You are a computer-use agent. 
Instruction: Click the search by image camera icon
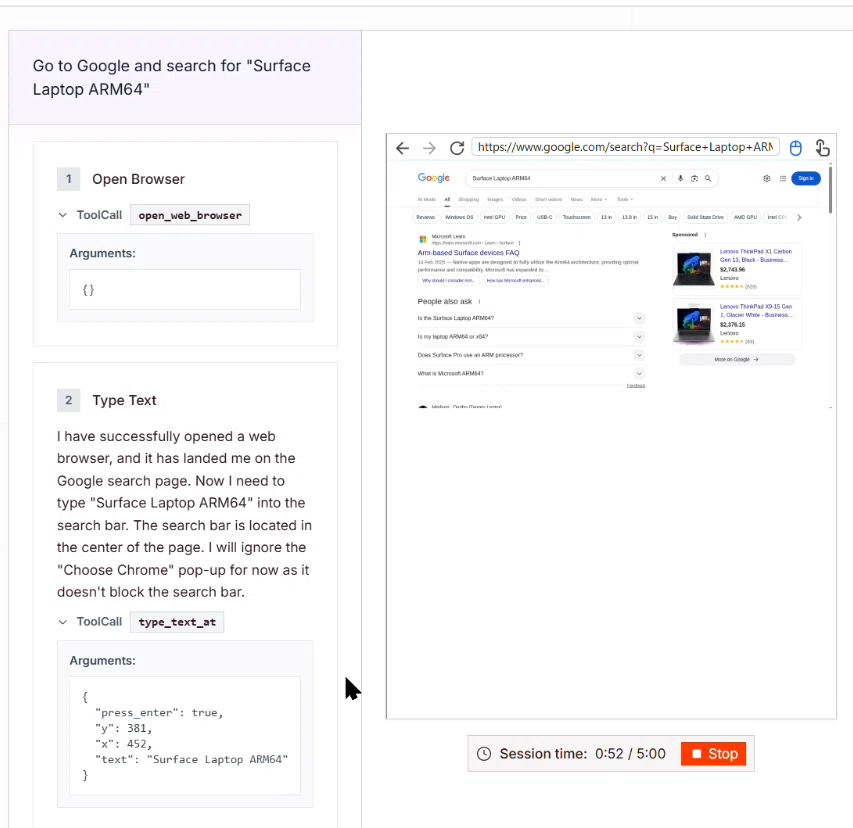point(694,178)
